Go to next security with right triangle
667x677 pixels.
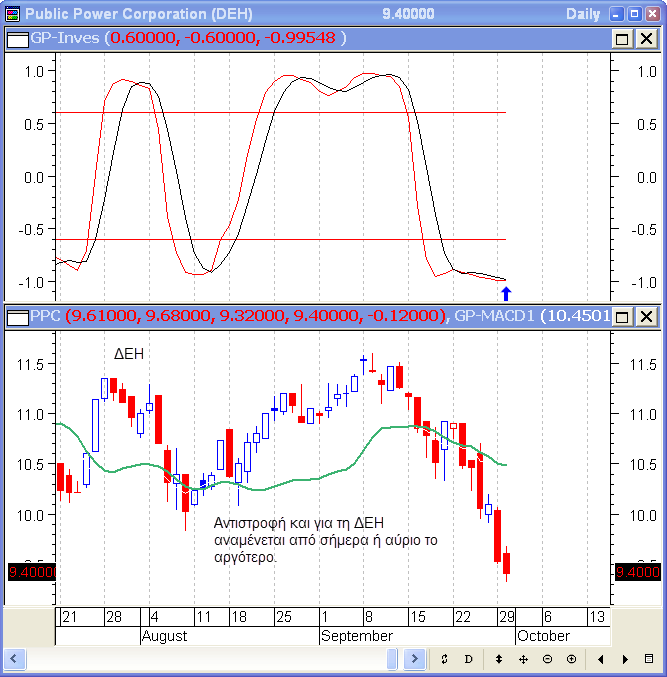point(625,660)
